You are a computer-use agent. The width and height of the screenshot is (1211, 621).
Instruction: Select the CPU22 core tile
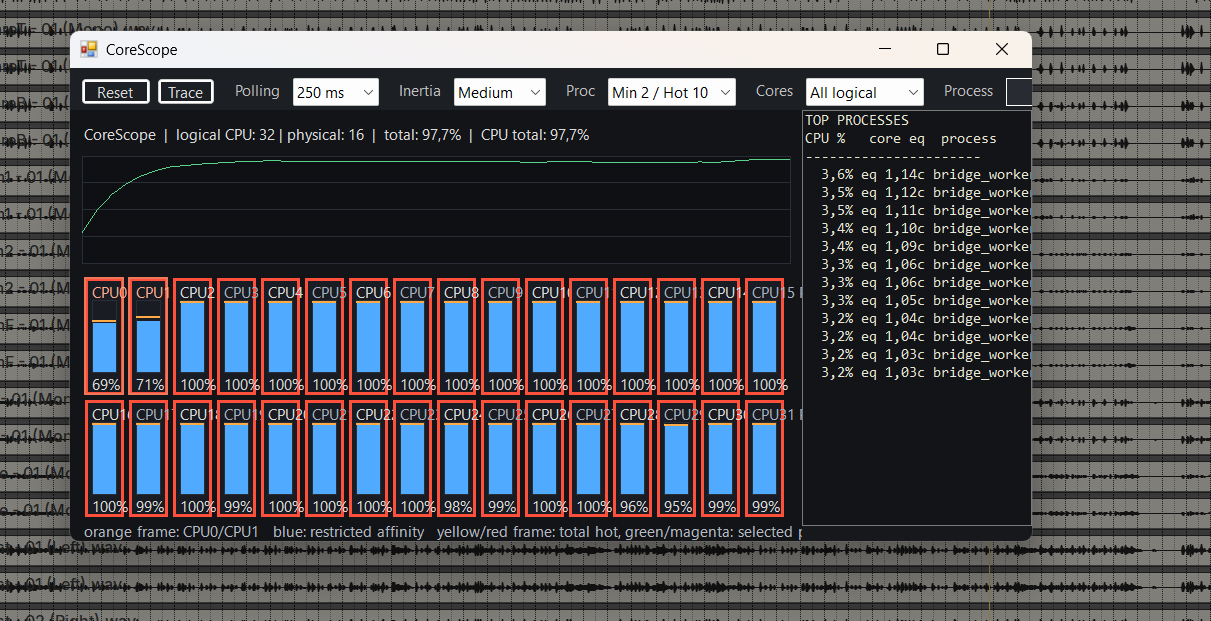pos(369,458)
